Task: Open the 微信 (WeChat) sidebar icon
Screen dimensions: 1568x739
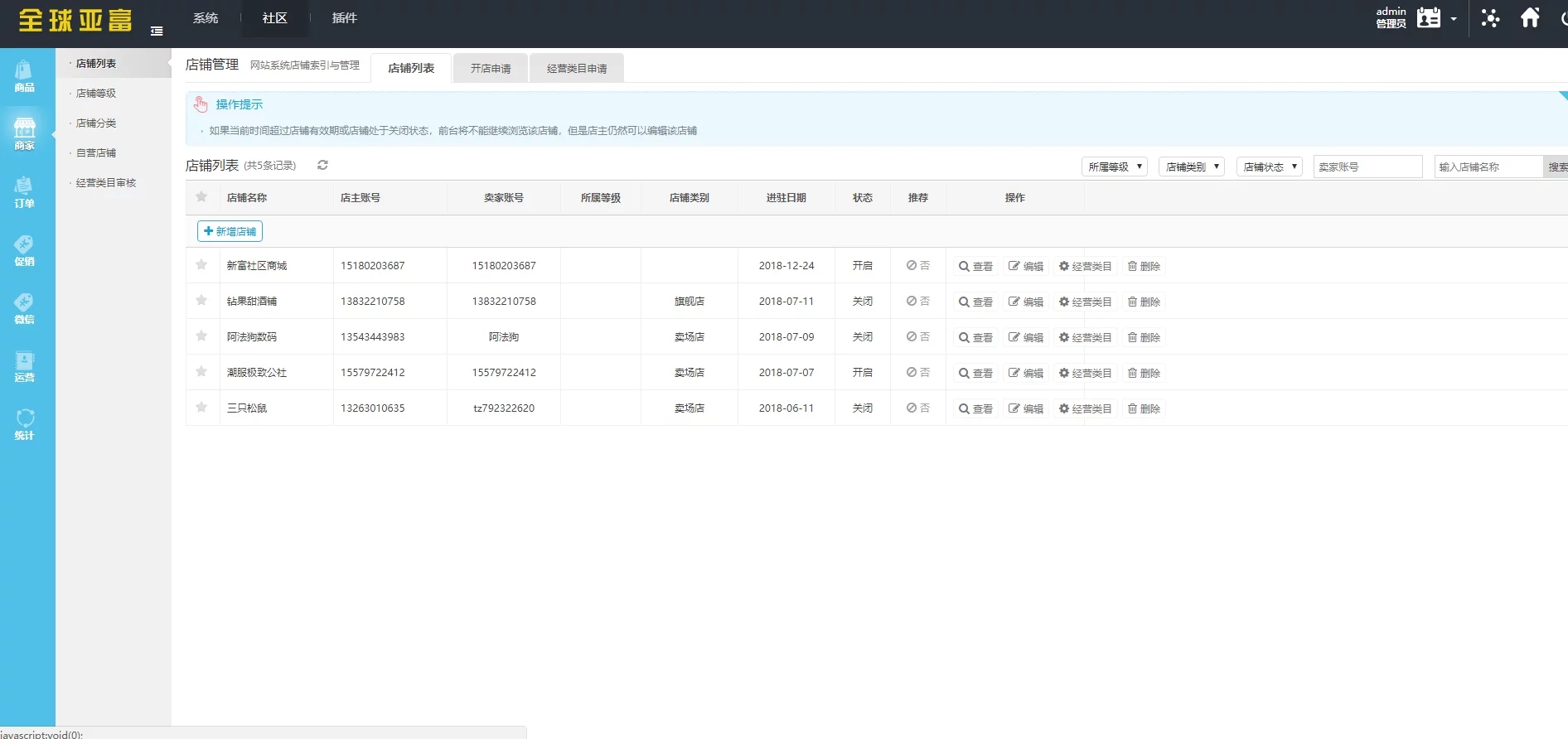Action: [24, 308]
